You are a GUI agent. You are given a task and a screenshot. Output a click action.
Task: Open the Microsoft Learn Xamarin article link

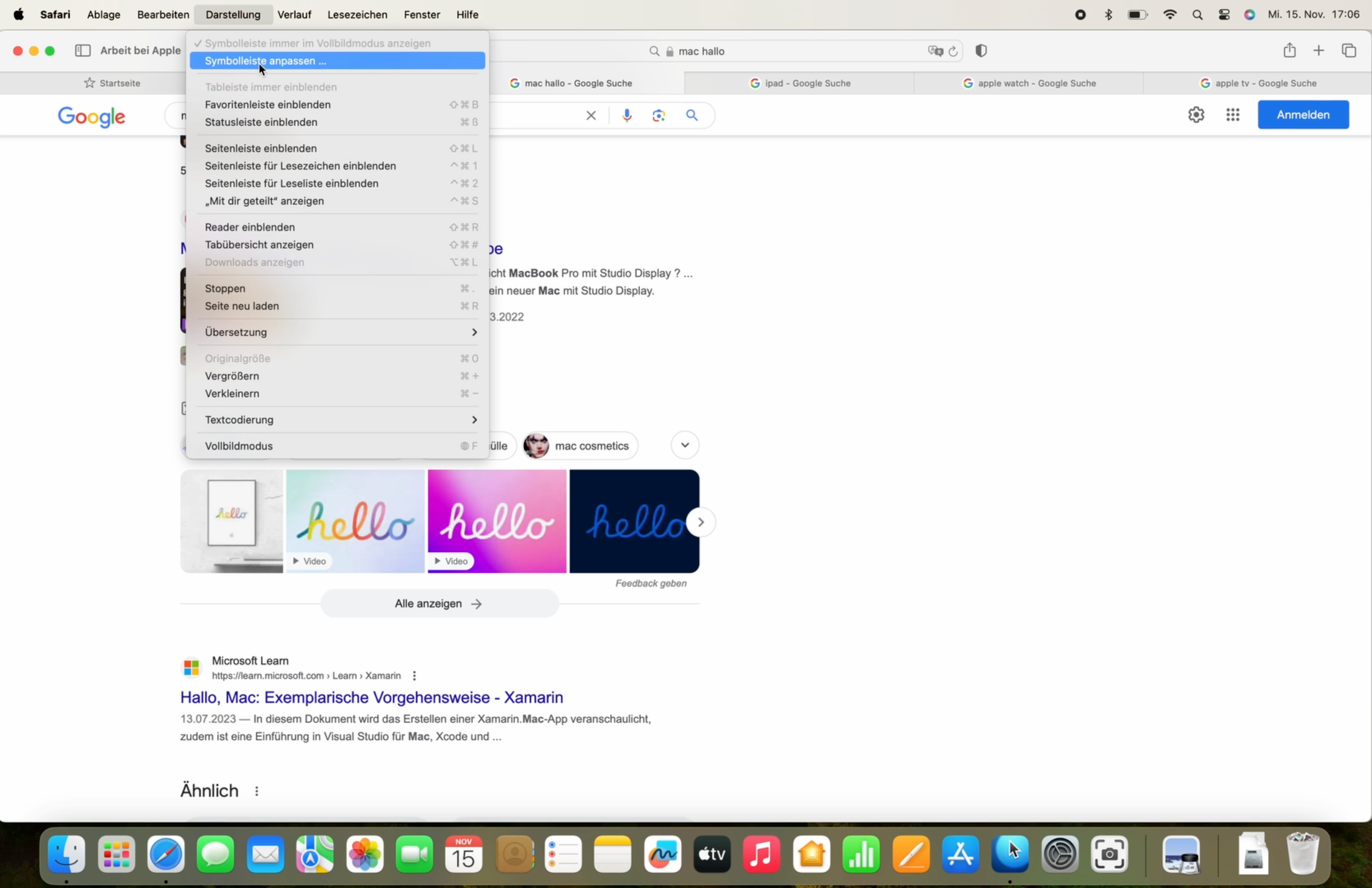click(371, 697)
